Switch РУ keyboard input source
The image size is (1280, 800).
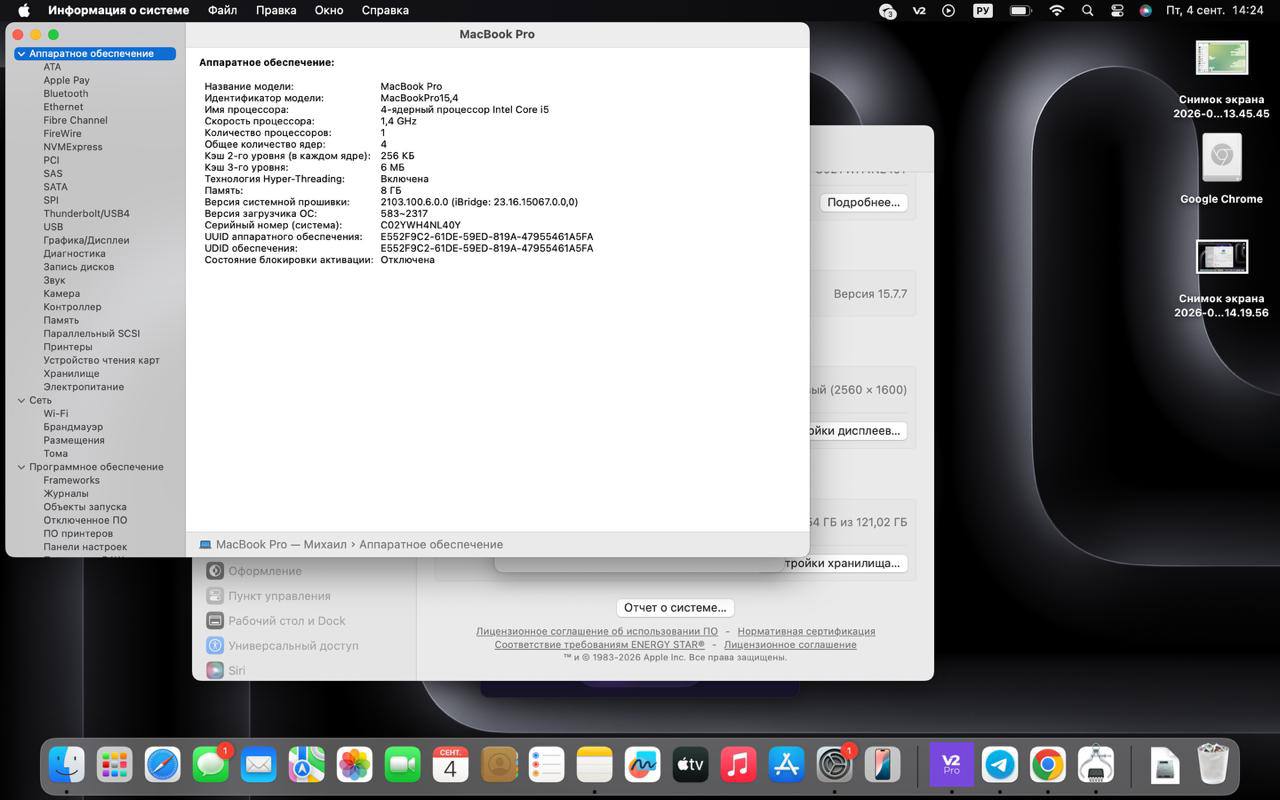coord(983,10)
